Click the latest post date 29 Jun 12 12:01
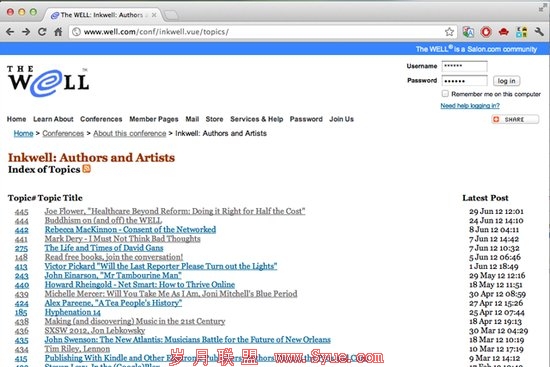Image resolution: width=550 pixels, height=367 pixels. coord(496,212)
